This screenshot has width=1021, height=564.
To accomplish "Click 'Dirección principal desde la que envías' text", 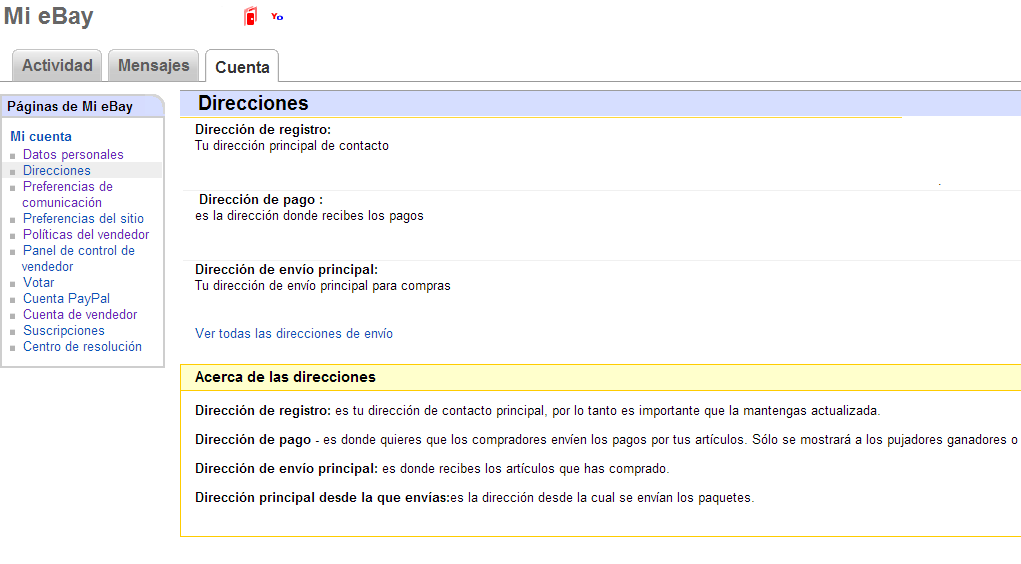I will tap(322, 498).
